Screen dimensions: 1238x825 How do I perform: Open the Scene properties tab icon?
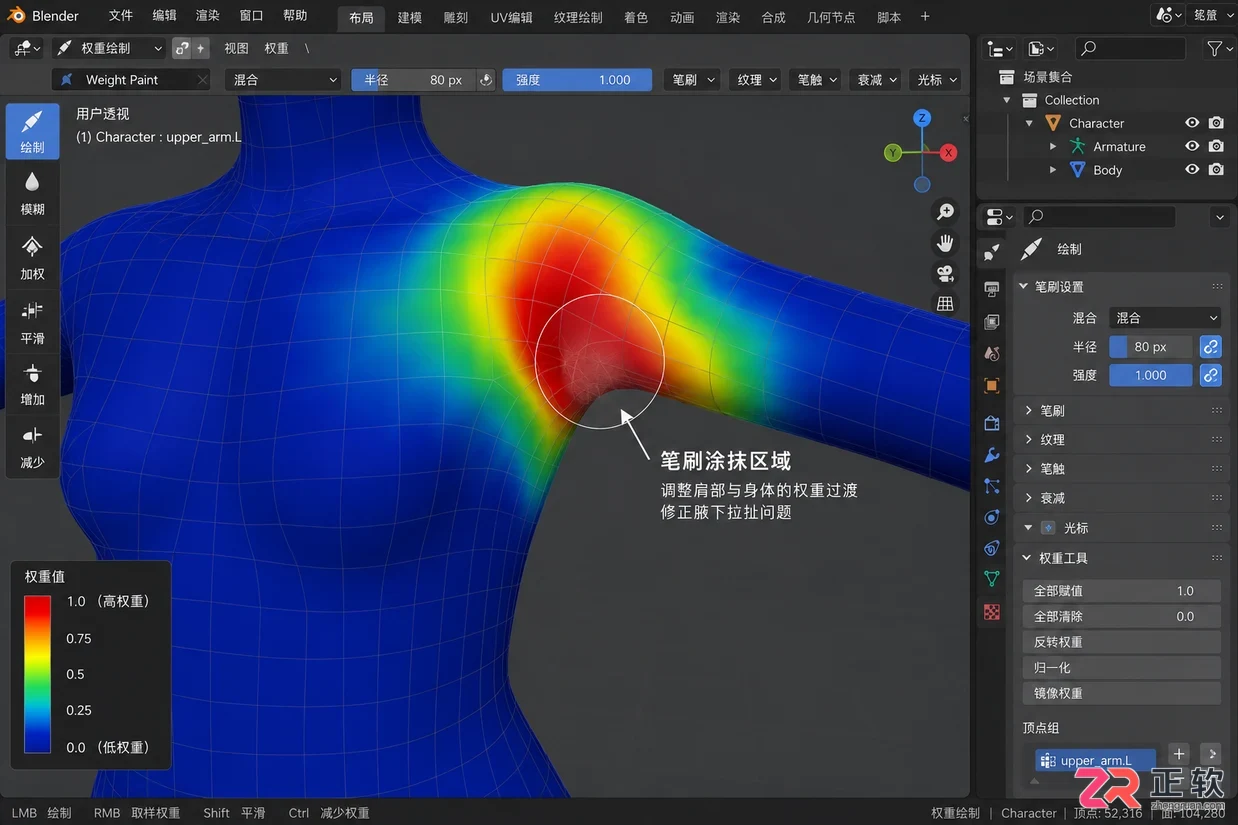991,353
